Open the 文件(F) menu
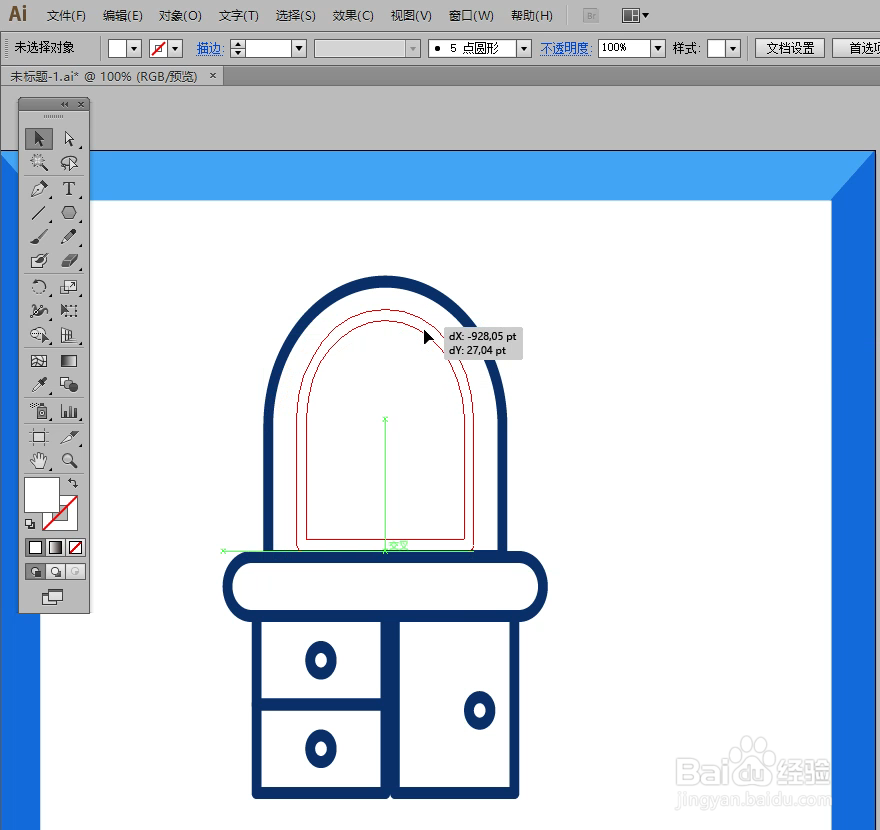 click(66, 16)
